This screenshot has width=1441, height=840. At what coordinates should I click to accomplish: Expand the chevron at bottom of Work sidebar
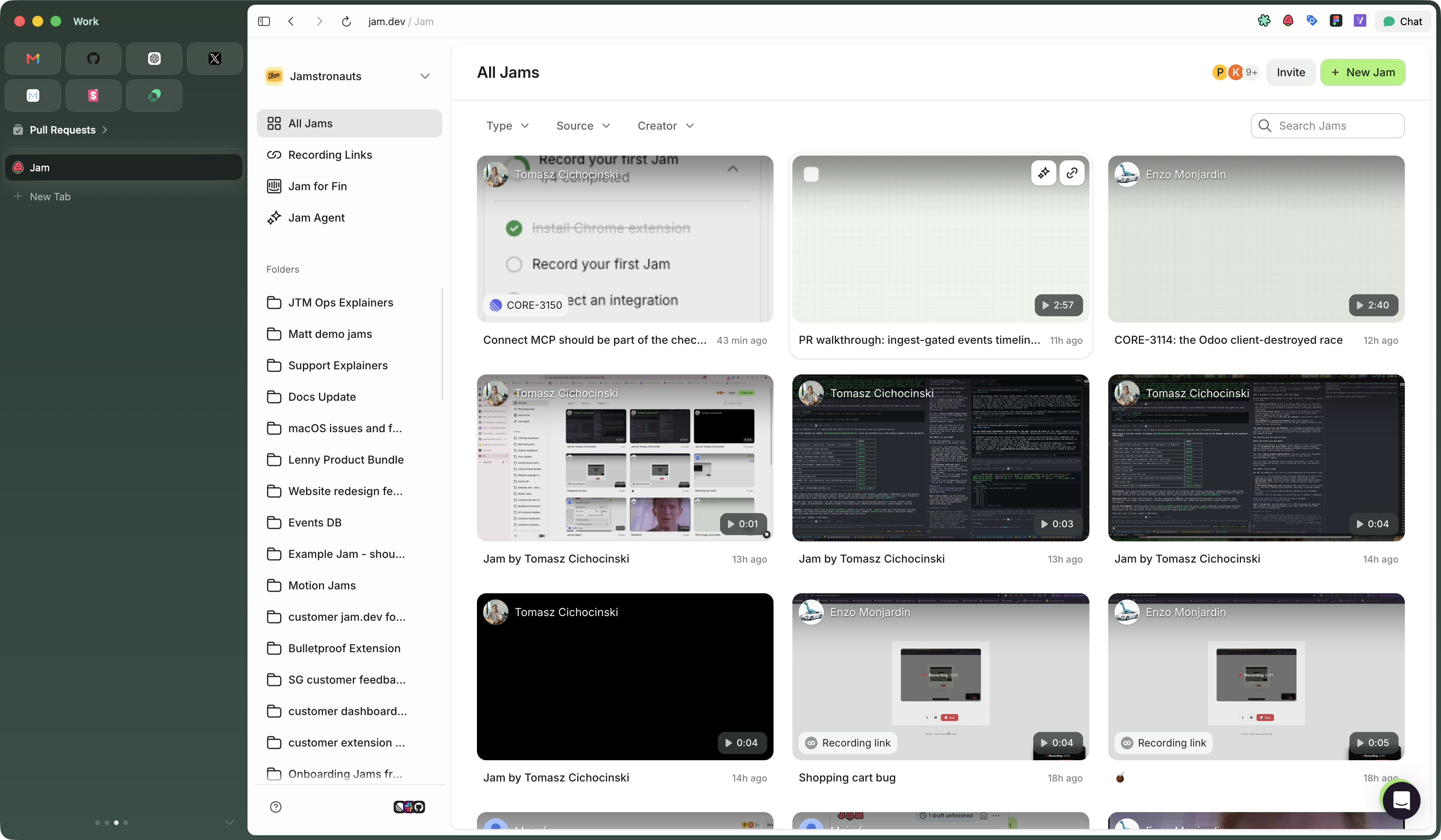pos(229,823)
